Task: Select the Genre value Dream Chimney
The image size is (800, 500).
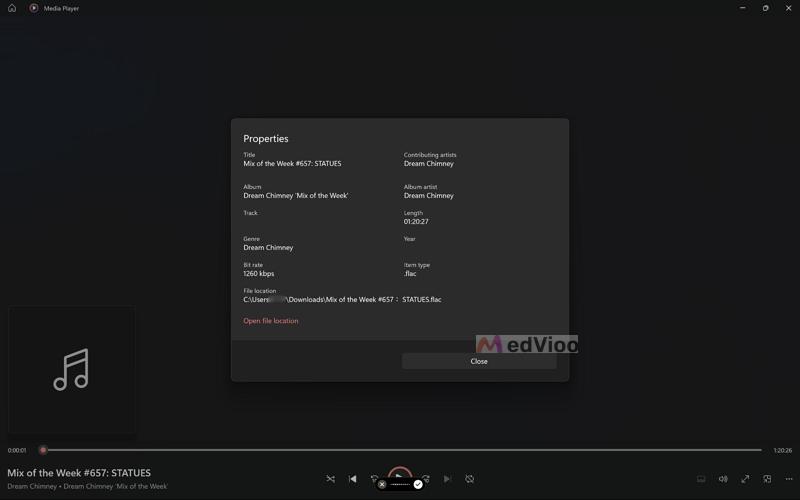Action: (268, 247)
